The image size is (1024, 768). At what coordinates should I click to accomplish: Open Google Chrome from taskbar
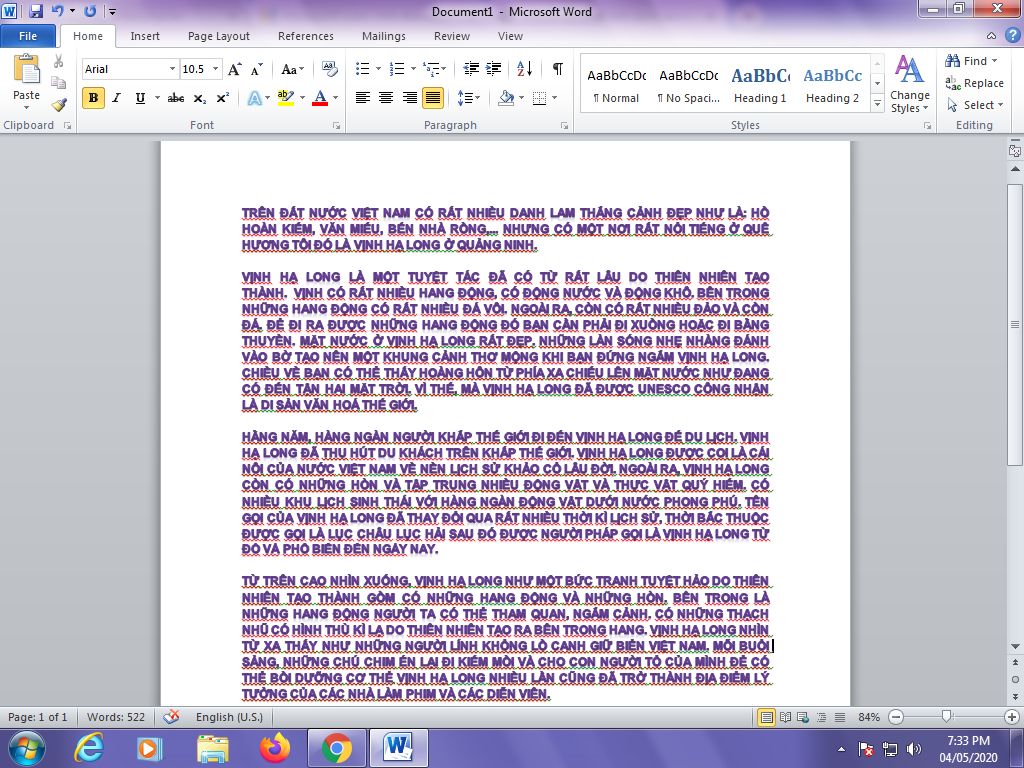337,748
